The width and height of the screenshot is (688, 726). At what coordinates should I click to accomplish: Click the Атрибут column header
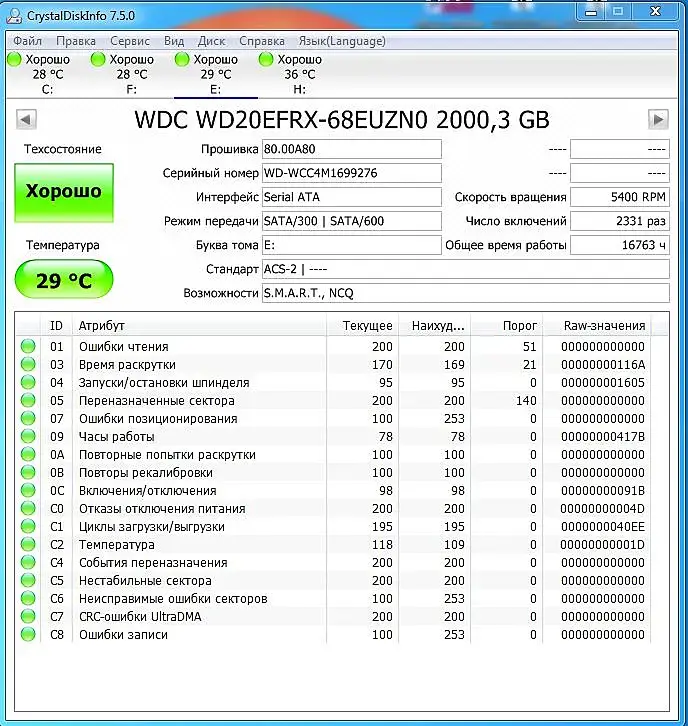pos(199,325)
